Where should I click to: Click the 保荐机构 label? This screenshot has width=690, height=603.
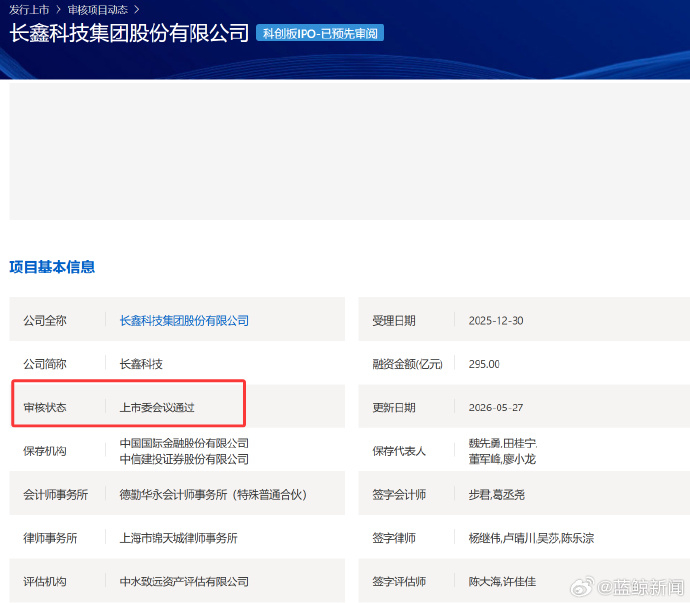pyautogui.click(x=45, y=451)
